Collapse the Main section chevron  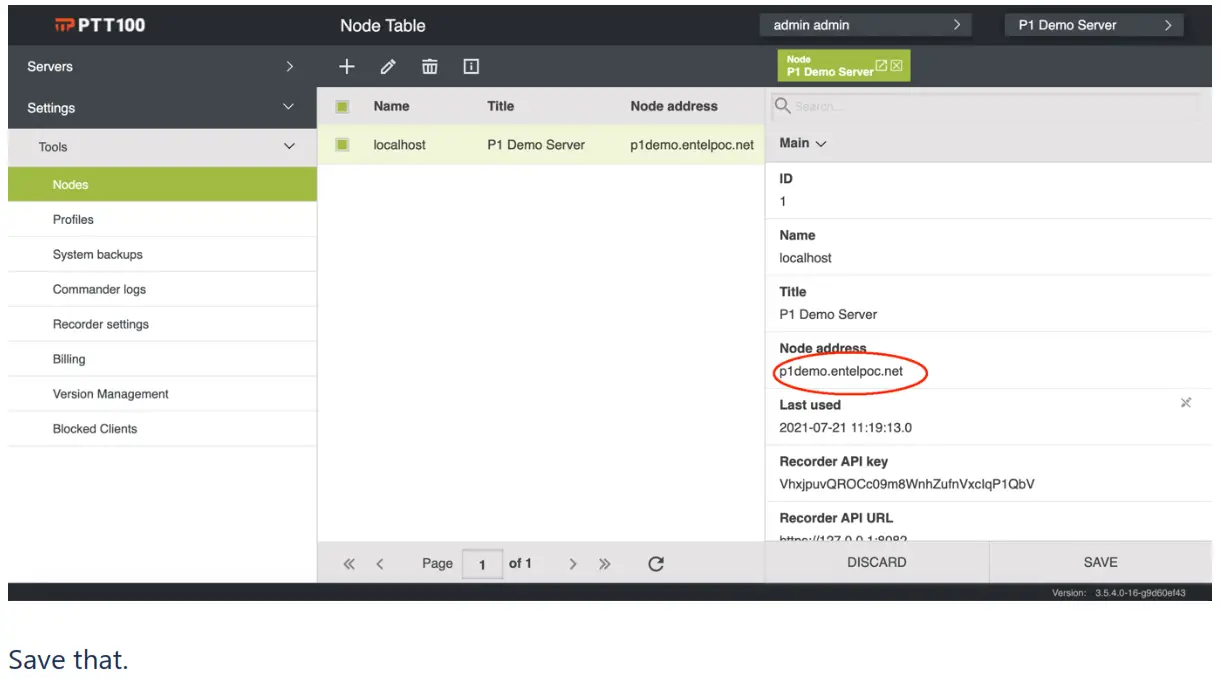[821, 144]
